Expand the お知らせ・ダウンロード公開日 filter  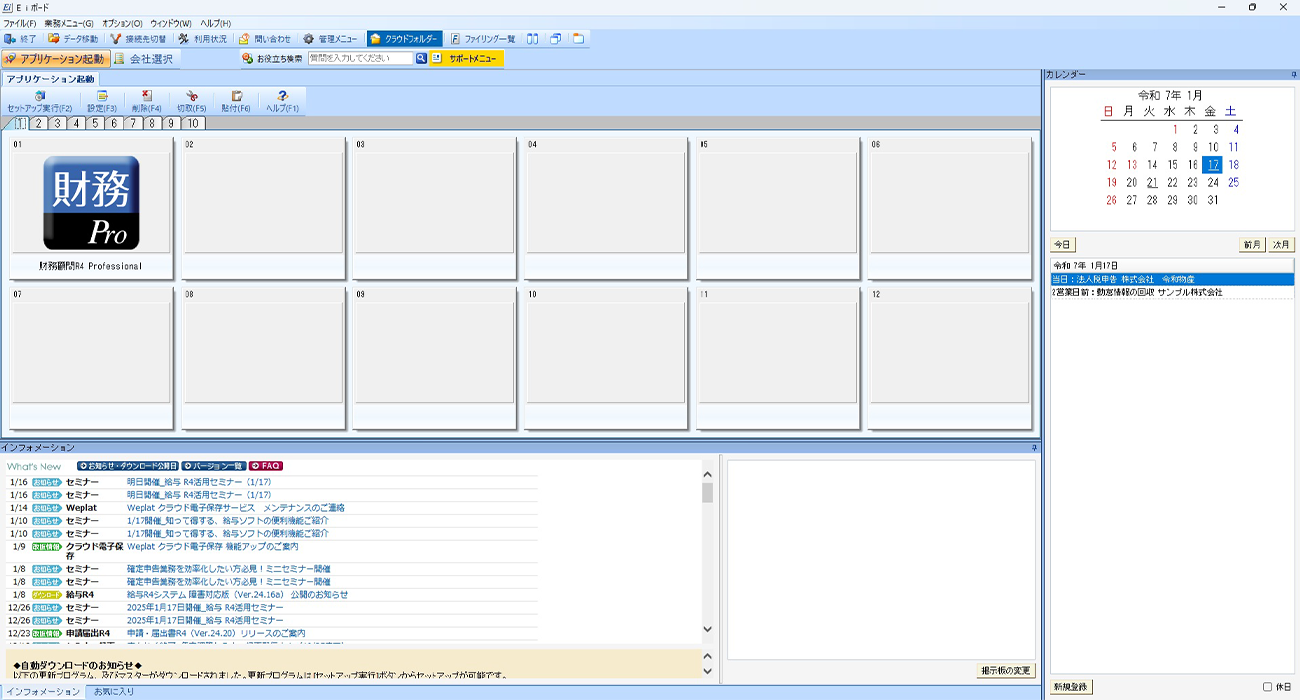point(128,466)
